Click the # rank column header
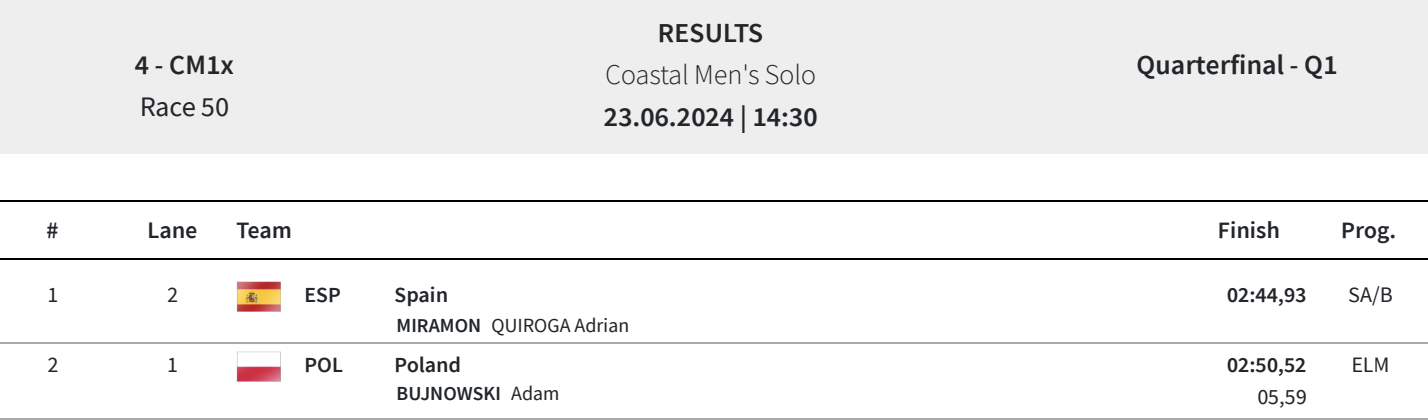 coord(52,231)
